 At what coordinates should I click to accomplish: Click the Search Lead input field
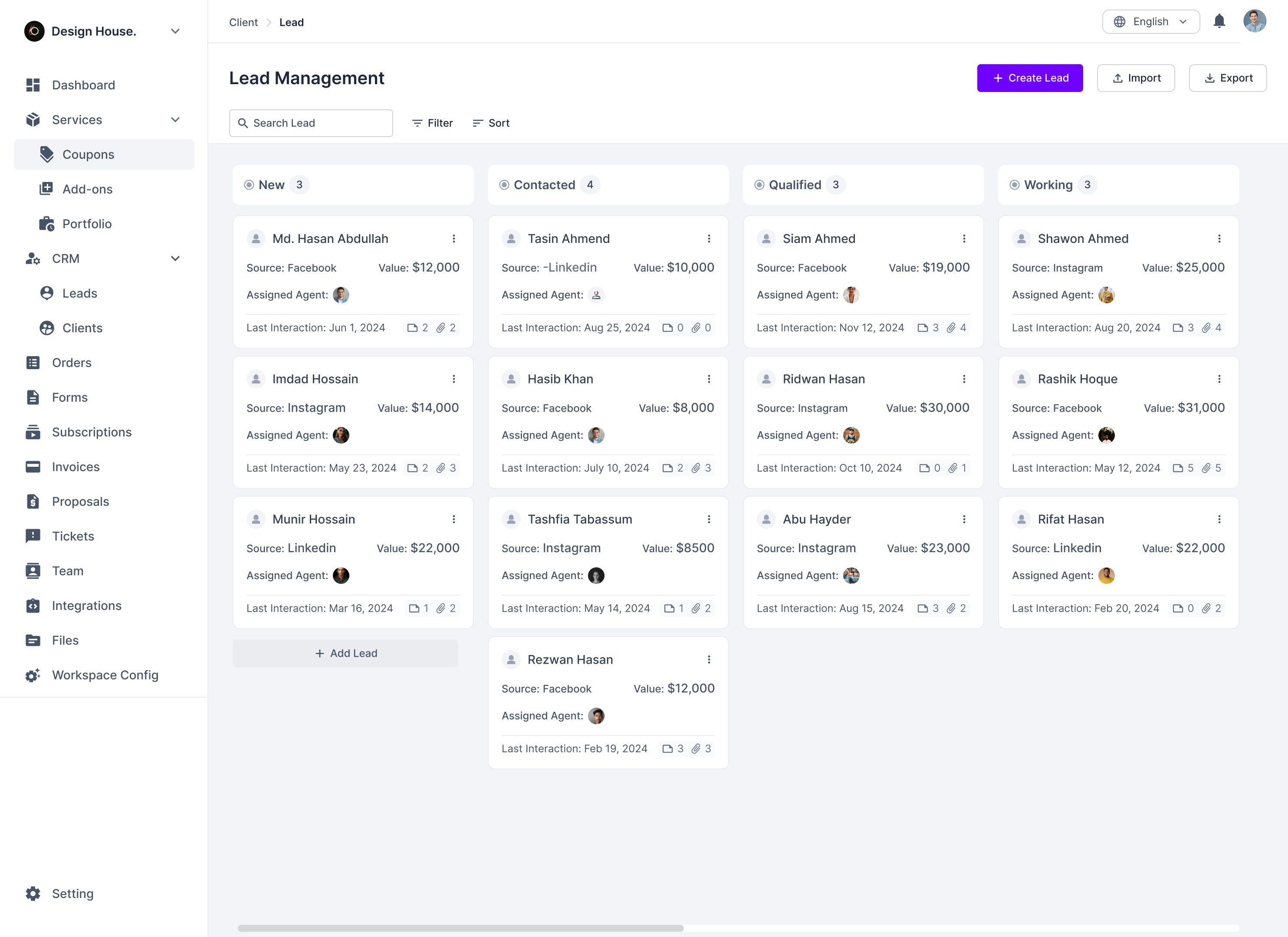coord(311,123)
